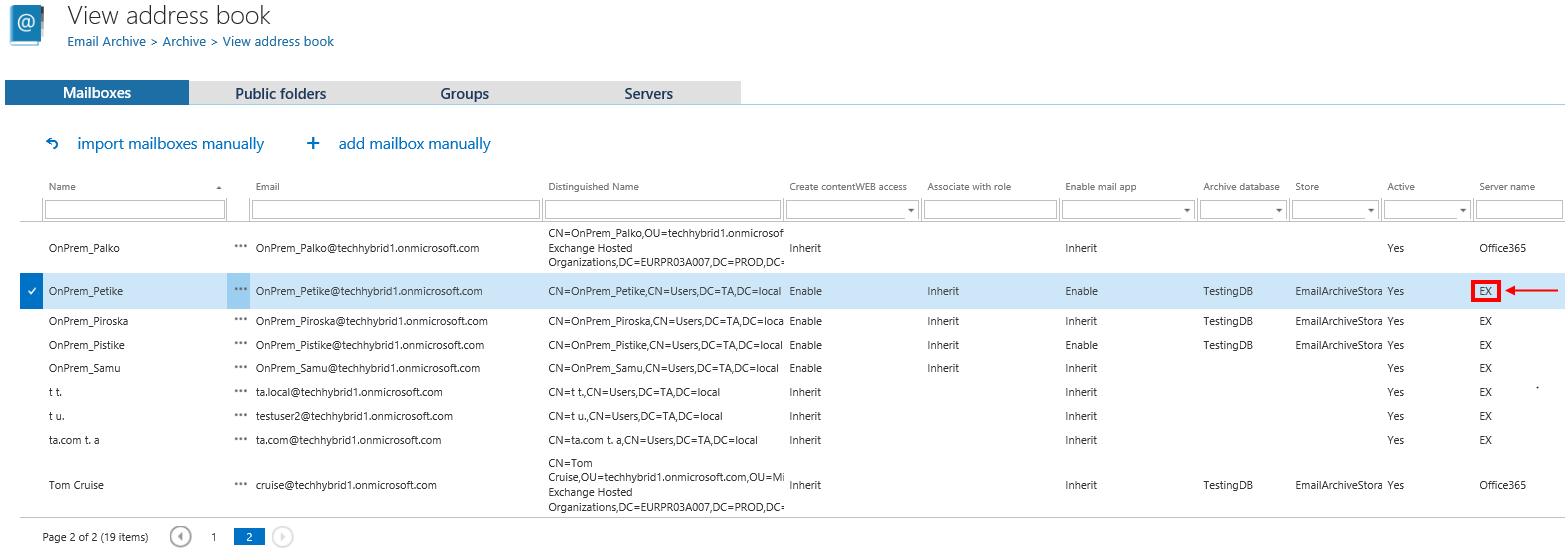
Task: Open the Groups tab
Action: coord(464,93)
